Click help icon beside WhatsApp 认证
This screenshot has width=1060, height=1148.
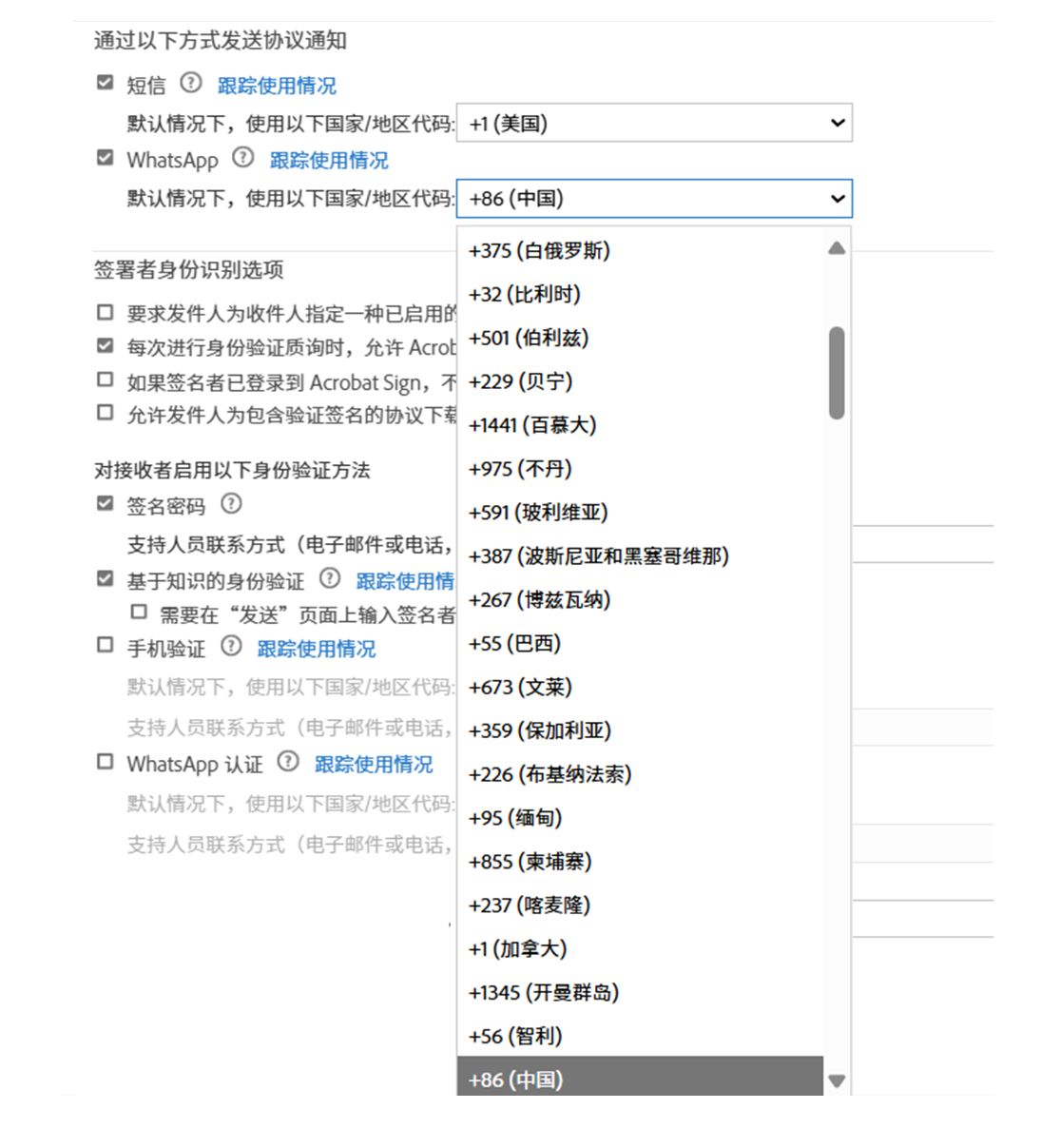288,762
